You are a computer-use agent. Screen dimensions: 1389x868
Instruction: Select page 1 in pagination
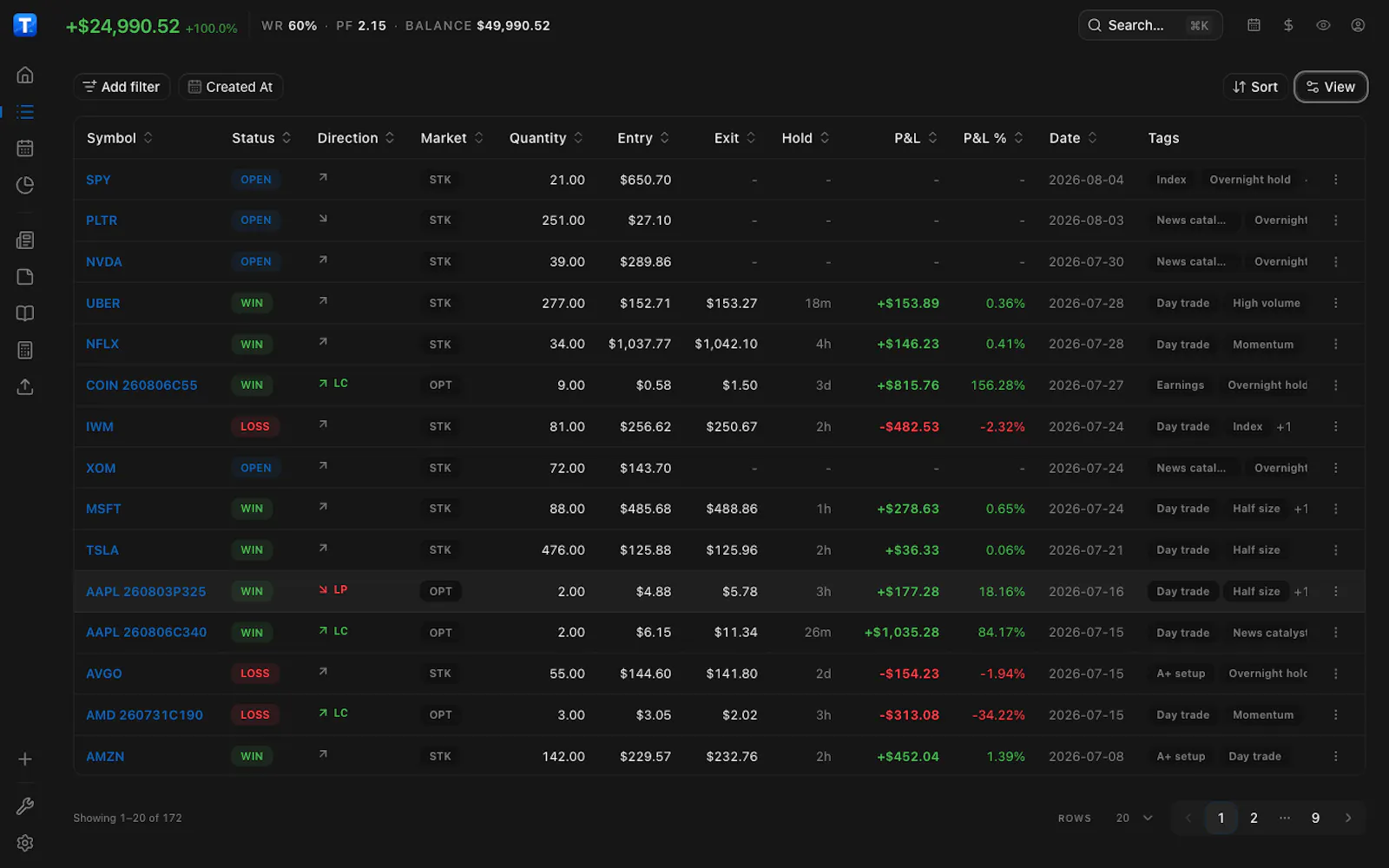coord(1221,818)
